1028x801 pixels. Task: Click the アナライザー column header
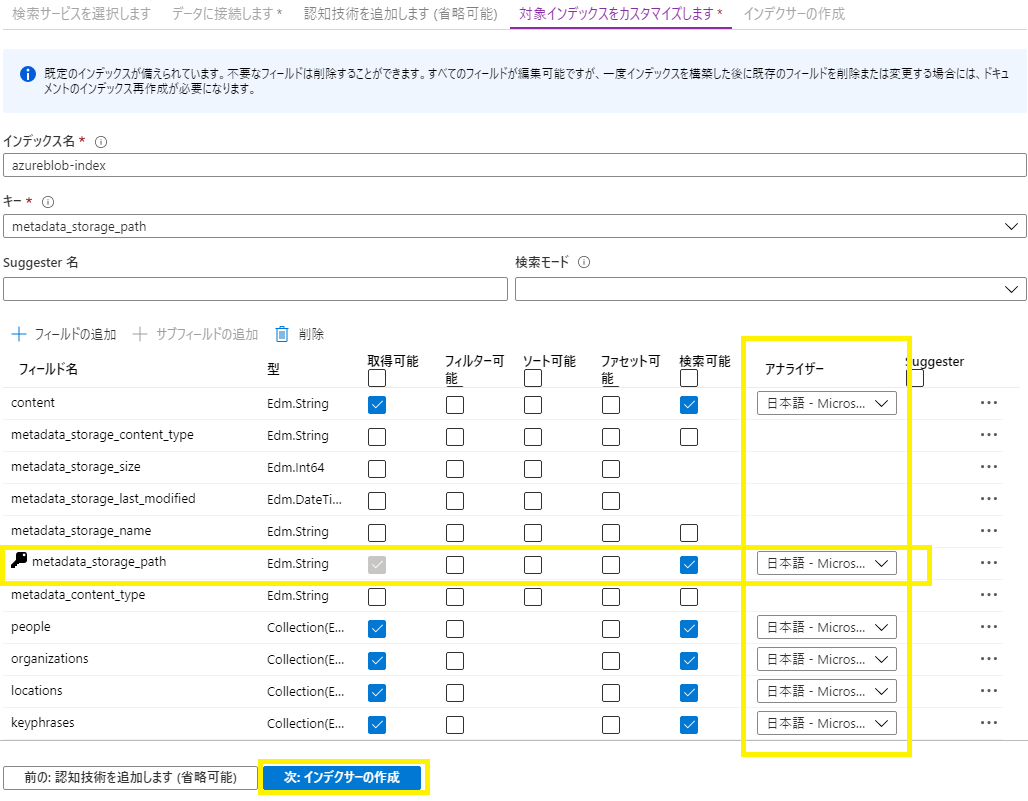pos(794,369)
